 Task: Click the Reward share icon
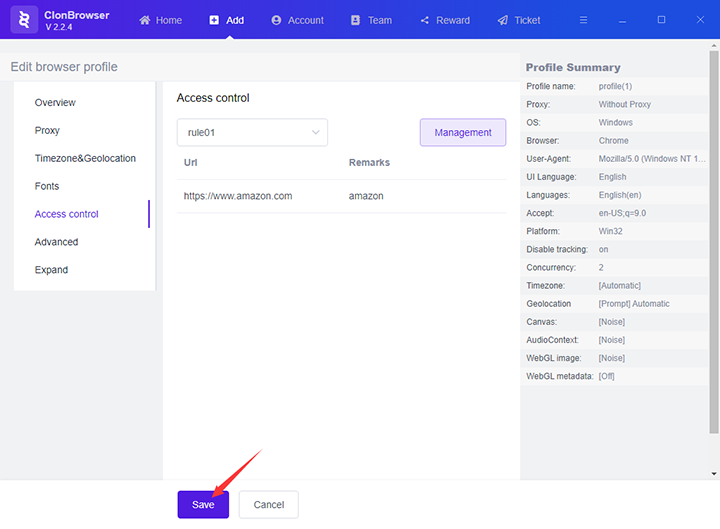(425, 20)
